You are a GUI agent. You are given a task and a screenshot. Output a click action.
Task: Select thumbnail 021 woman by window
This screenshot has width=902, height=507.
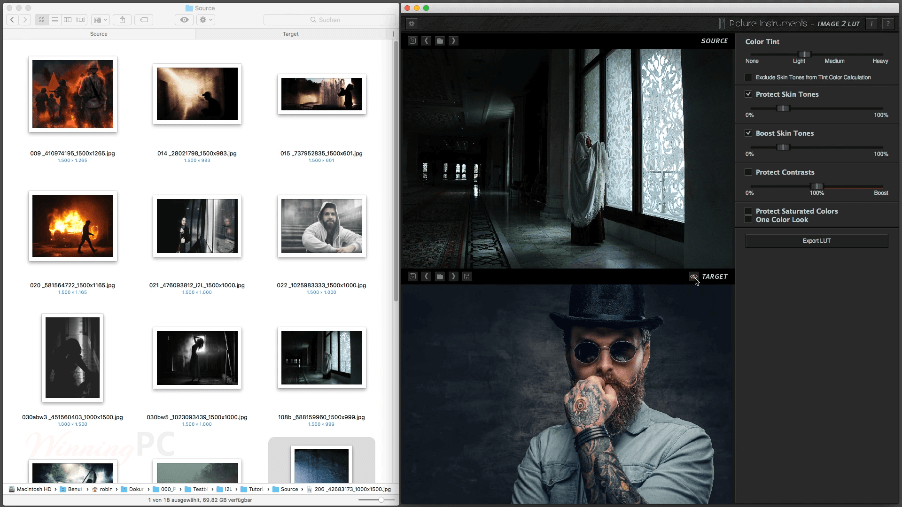197,226
